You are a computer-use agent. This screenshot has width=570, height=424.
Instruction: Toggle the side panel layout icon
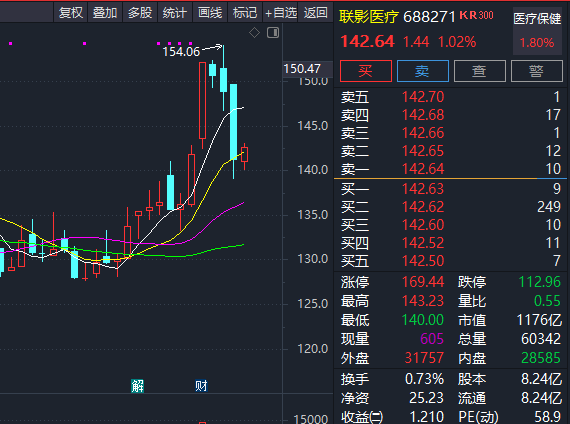point(273,33)
